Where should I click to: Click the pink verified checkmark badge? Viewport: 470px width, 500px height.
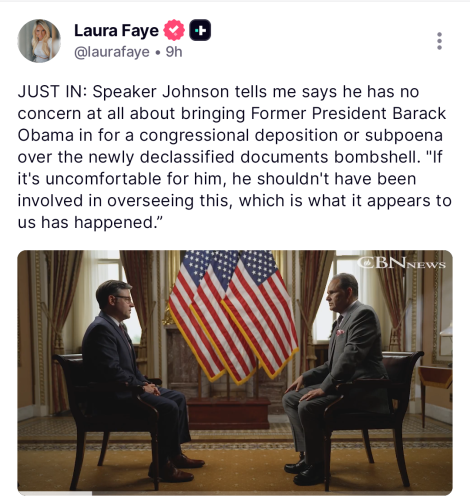pyautogui.click(x=174, y=30)
